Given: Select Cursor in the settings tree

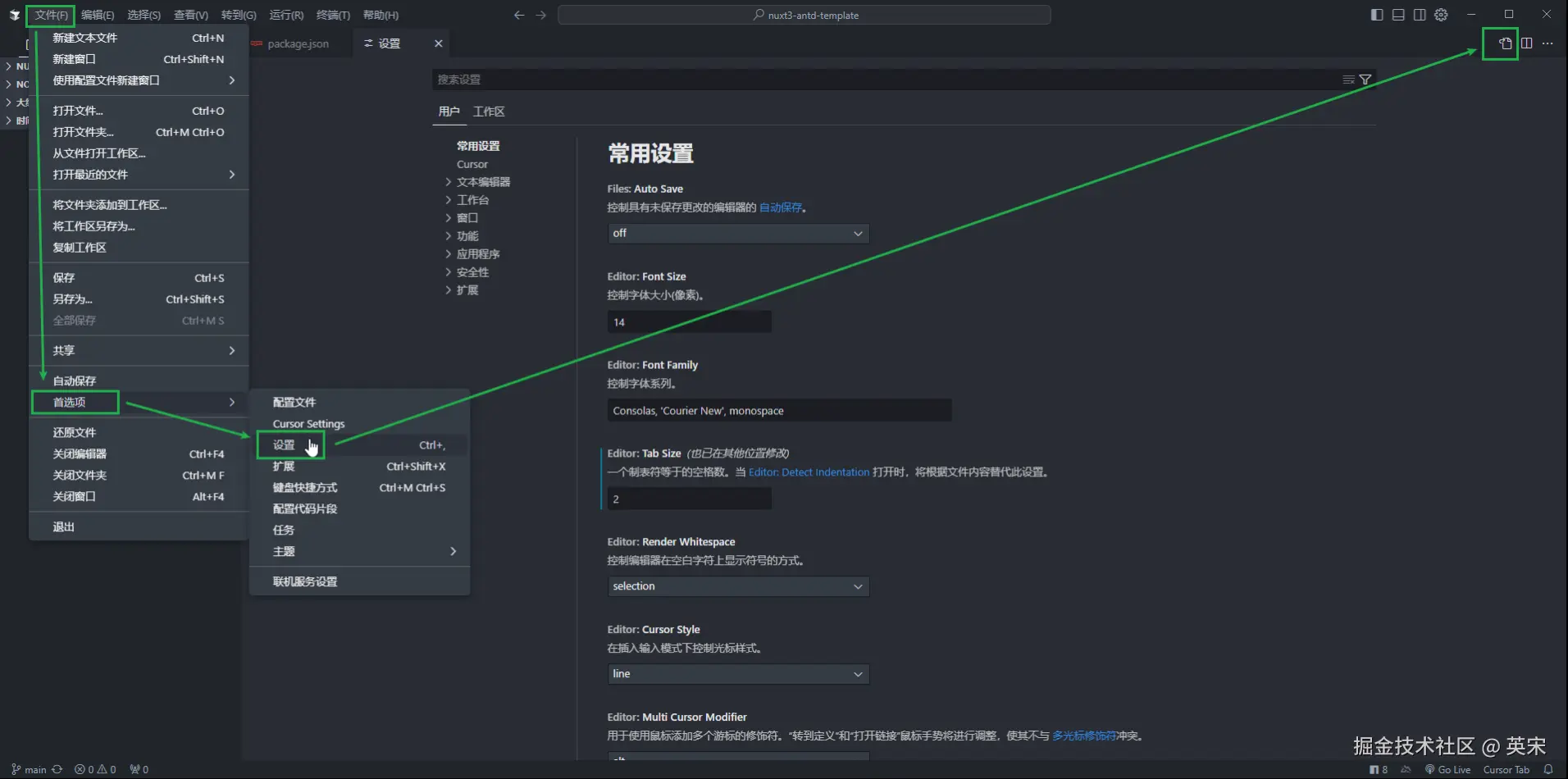Looking at the screenshot, I should [472, 164].
